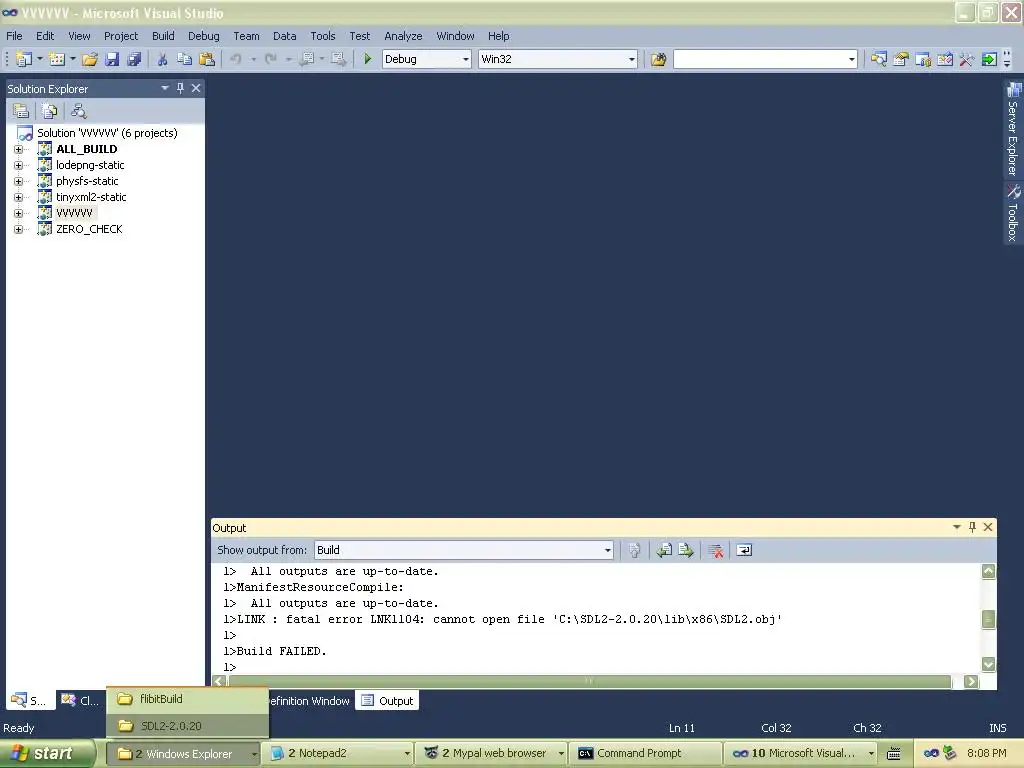The image size is (1024, 768).
Task: Open the Build menu
Action: (163, 36)
